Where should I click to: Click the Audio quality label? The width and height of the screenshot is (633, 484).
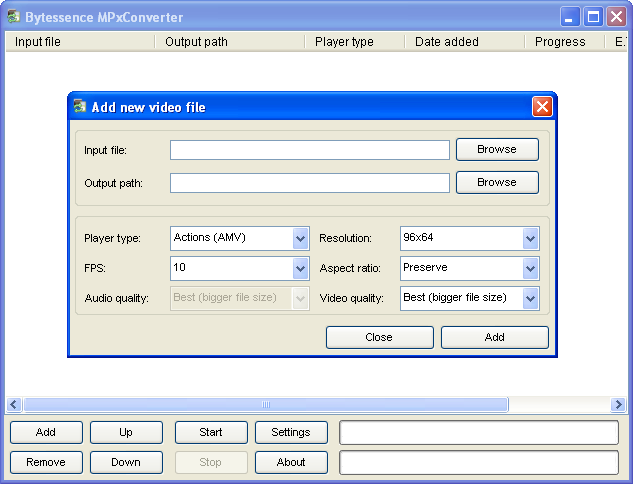click(x=116, y=298)
